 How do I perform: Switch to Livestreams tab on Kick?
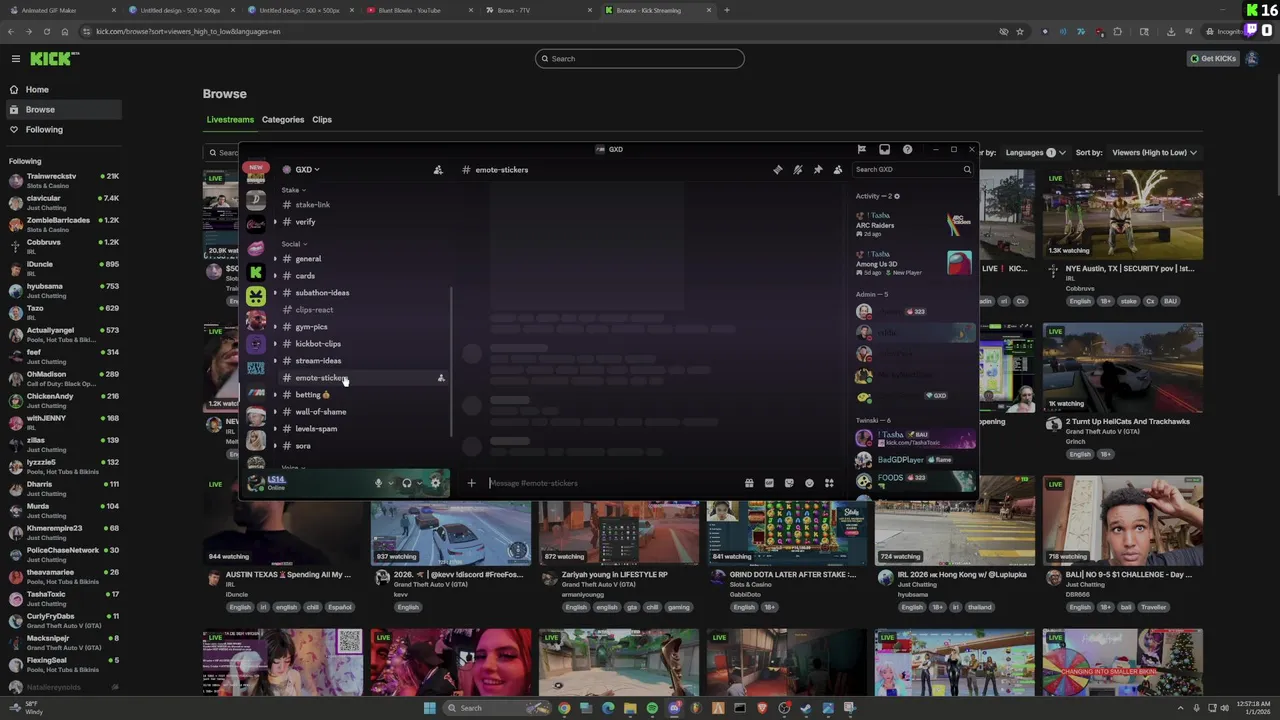point(230,120)
